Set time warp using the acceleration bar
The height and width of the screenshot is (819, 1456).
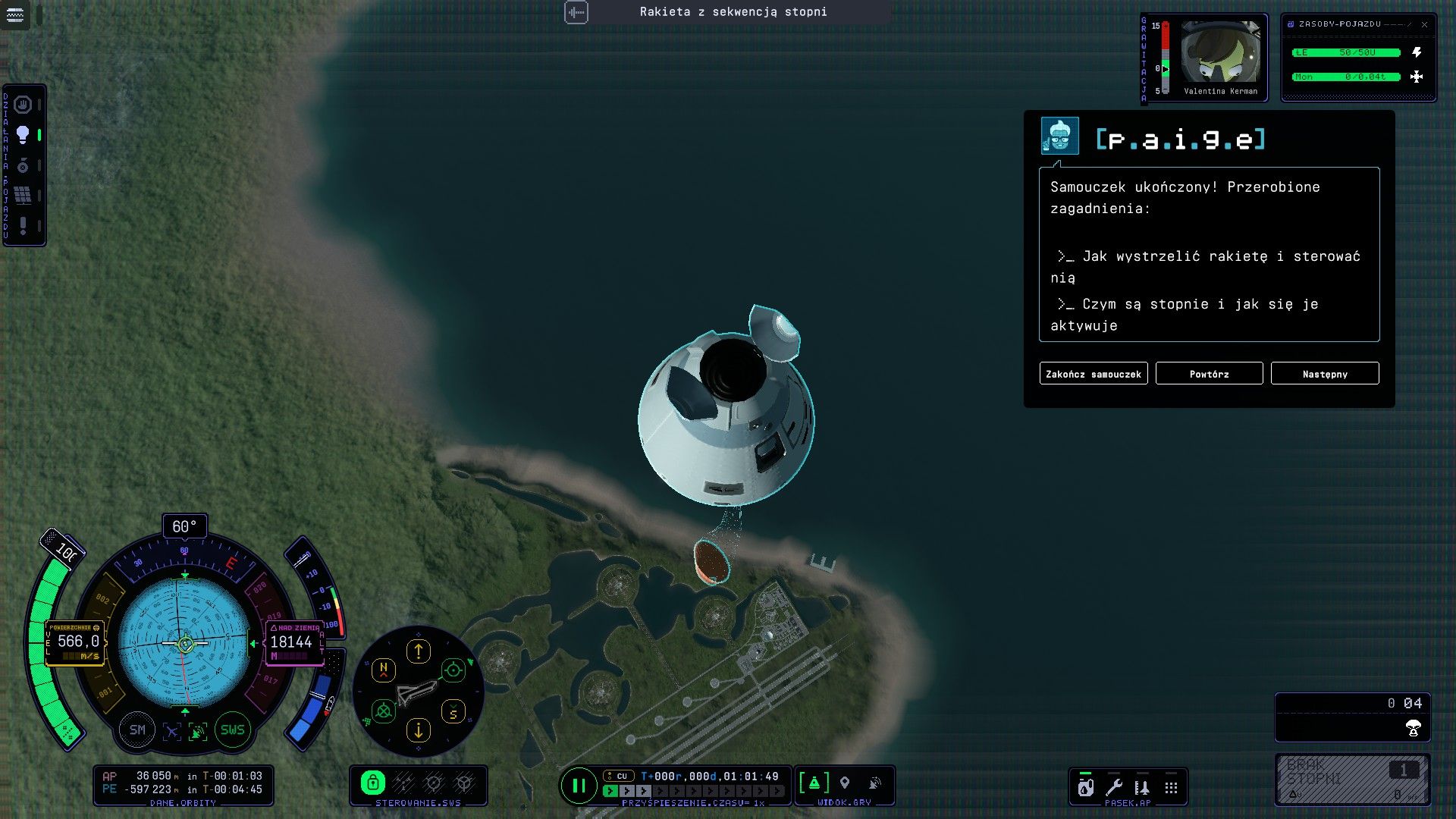pyautogui.click(x=693, y=791)
